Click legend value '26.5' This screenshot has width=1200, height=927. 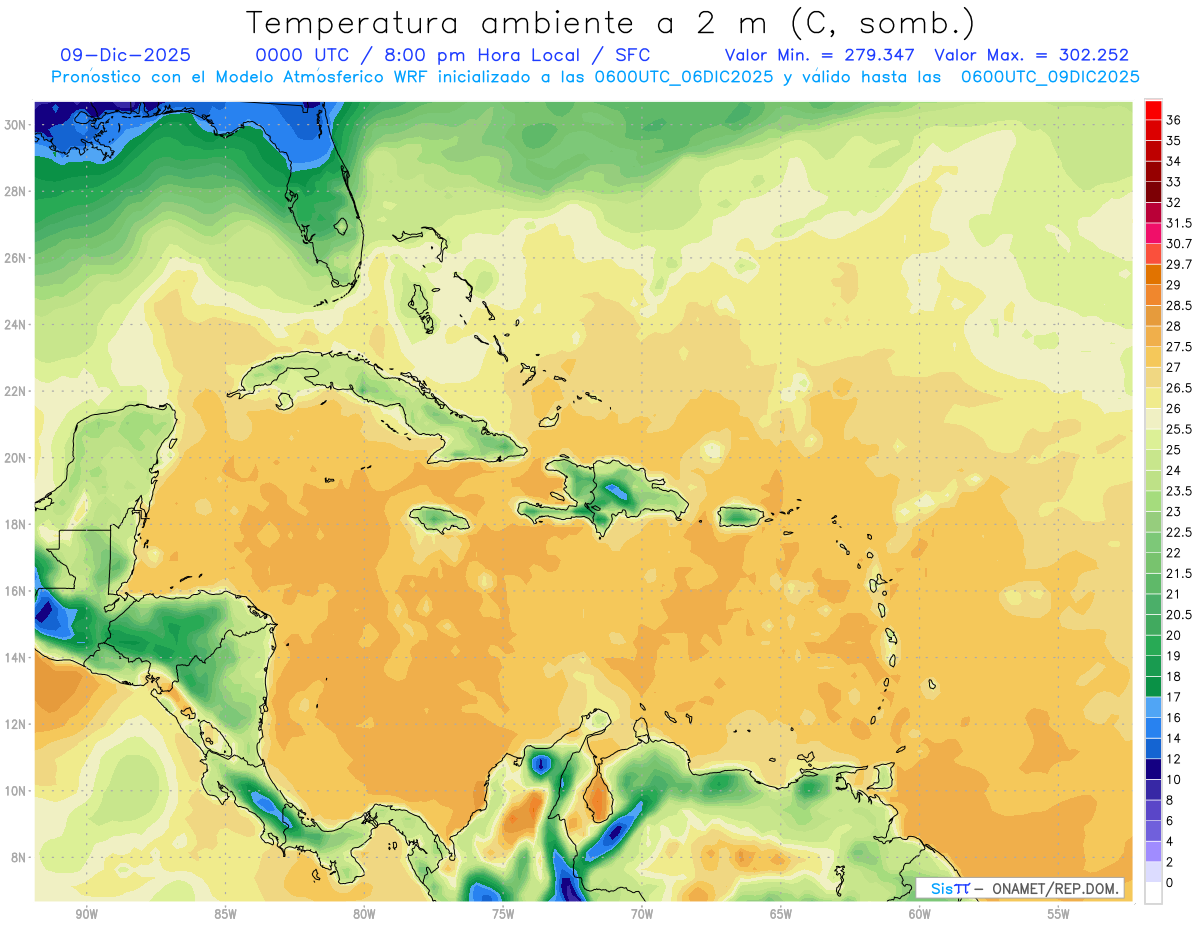click(1179, 388)
